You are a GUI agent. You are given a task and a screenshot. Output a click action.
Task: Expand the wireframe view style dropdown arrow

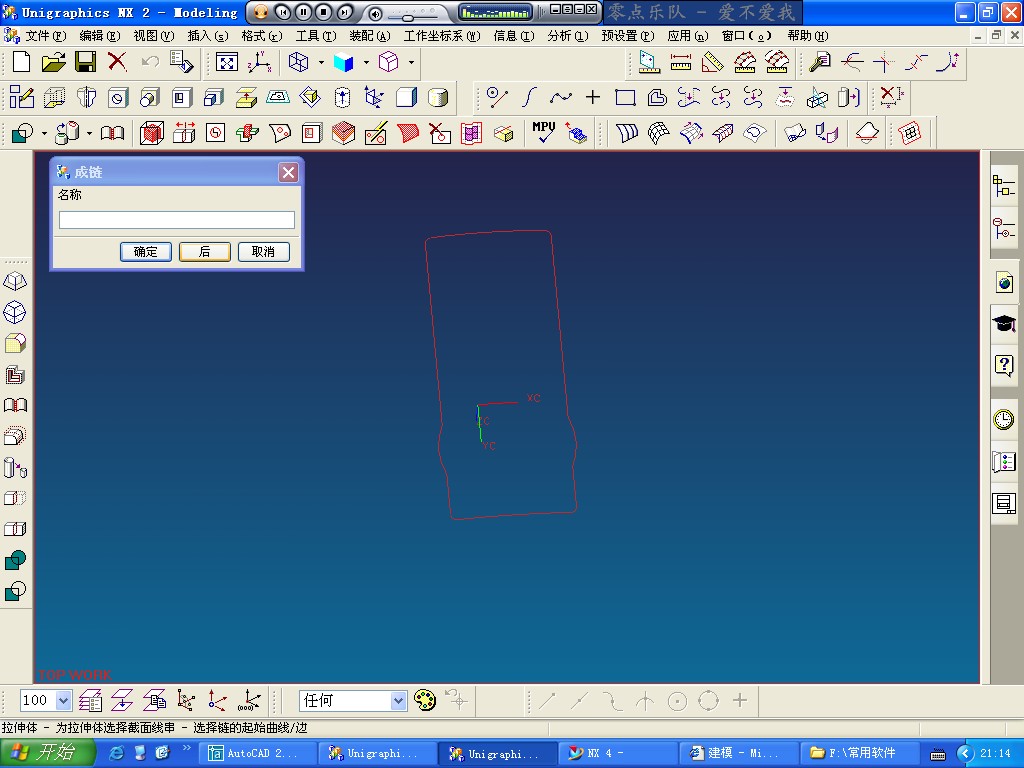[x=321, y=63]
